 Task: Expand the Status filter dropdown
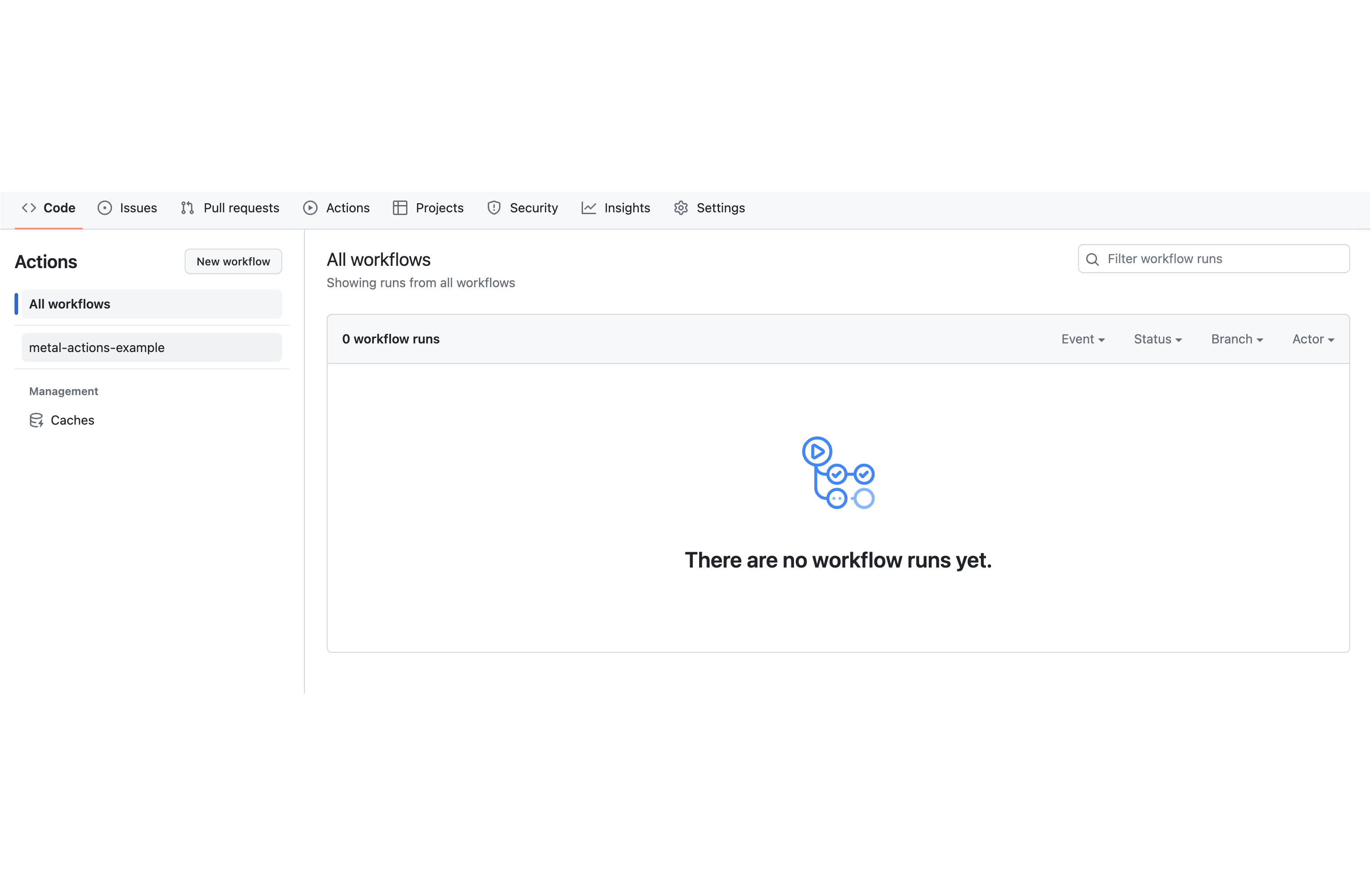(1158, 339)
